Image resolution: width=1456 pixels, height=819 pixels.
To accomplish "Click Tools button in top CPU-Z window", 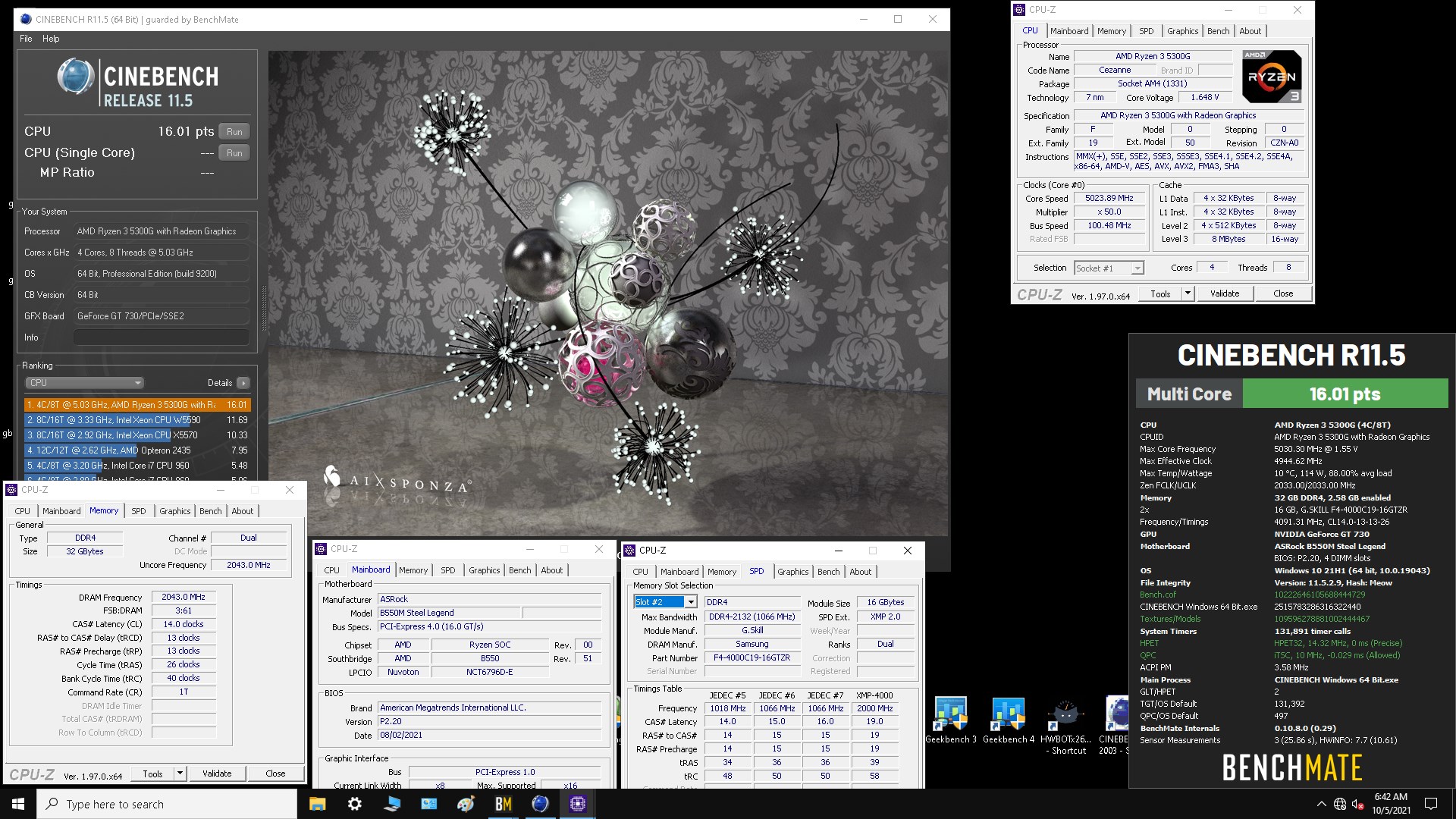I will 1160,293.
